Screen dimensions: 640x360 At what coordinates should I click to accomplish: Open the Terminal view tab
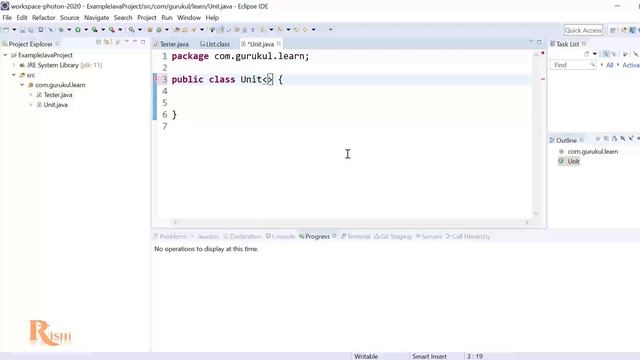[x=356, y=237]
